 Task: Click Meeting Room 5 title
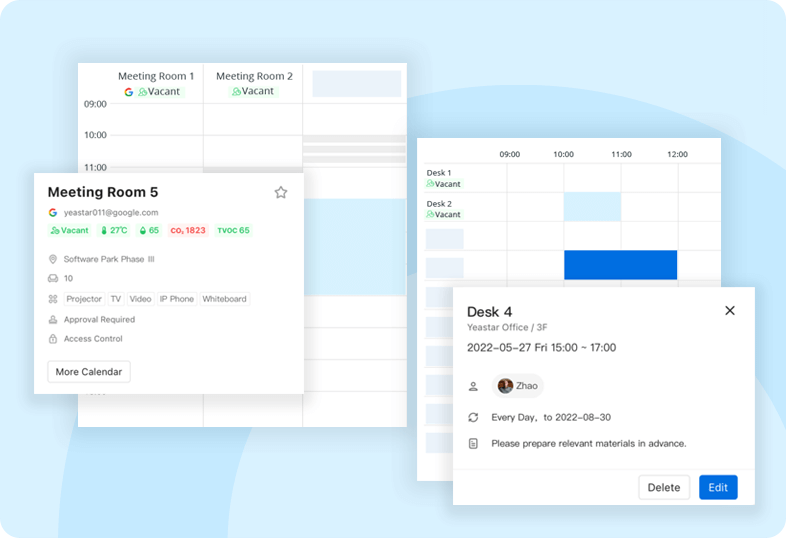pos(103,192)
